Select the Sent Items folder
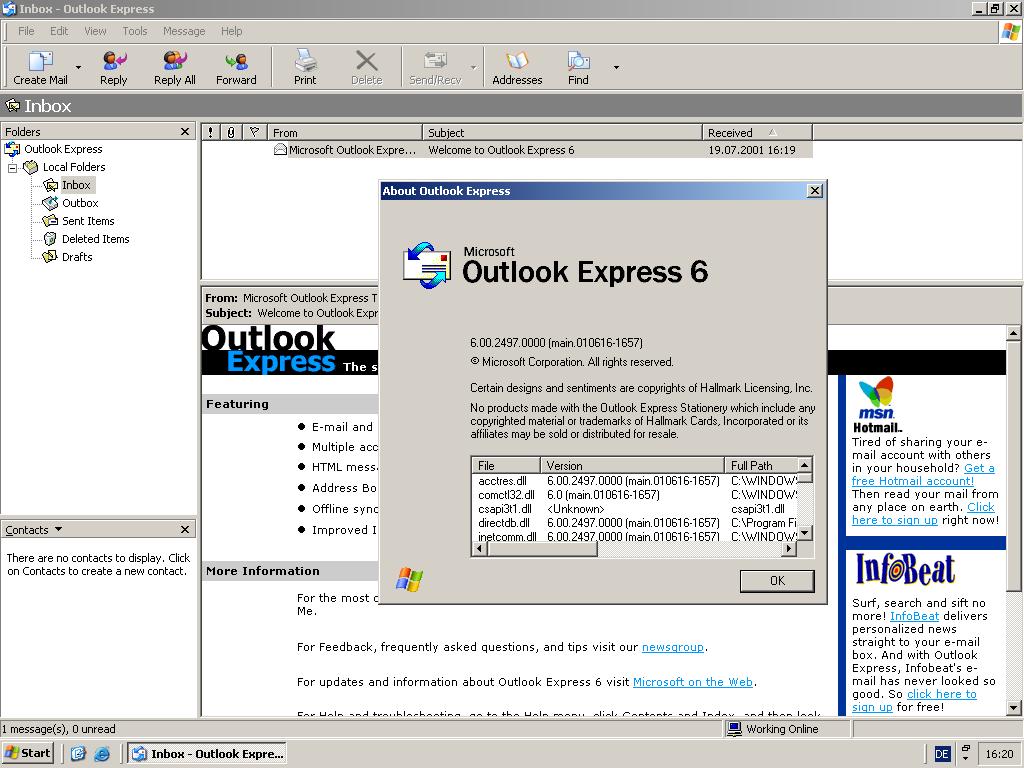 (x=88, y=221)
